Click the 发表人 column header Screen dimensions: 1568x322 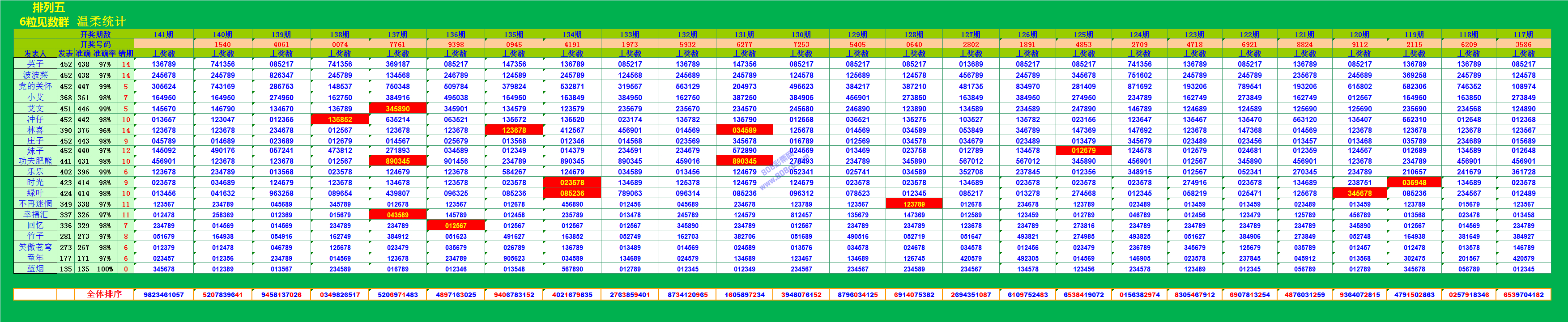click(x=35, y=54)
